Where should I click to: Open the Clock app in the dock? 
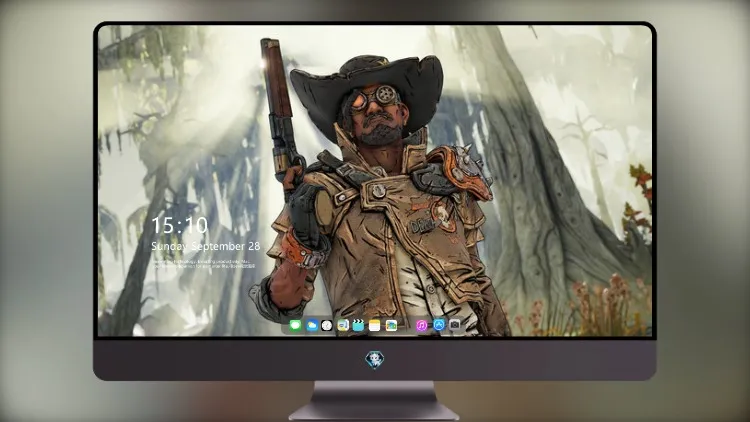pos(327,326)
